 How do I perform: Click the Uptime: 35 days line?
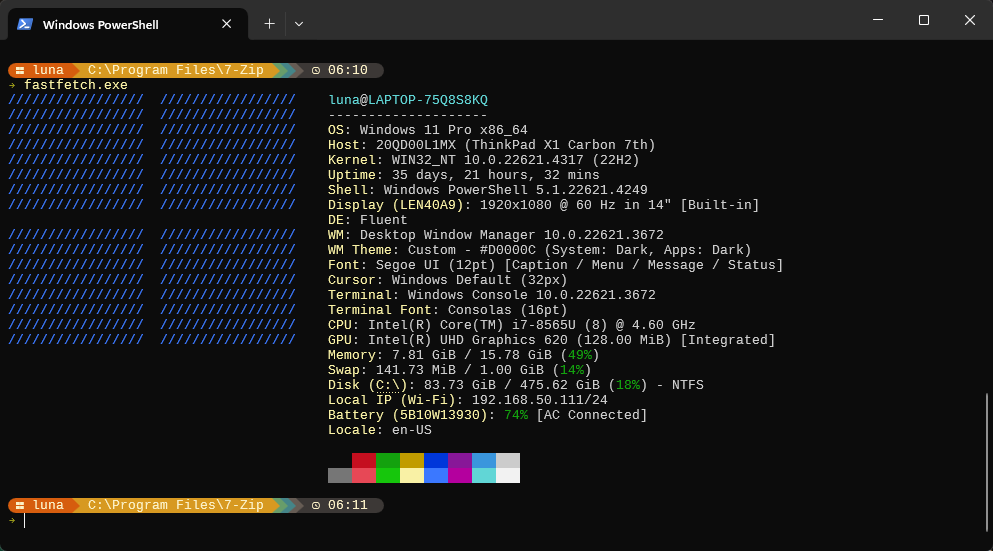click(x=464, y=175)
